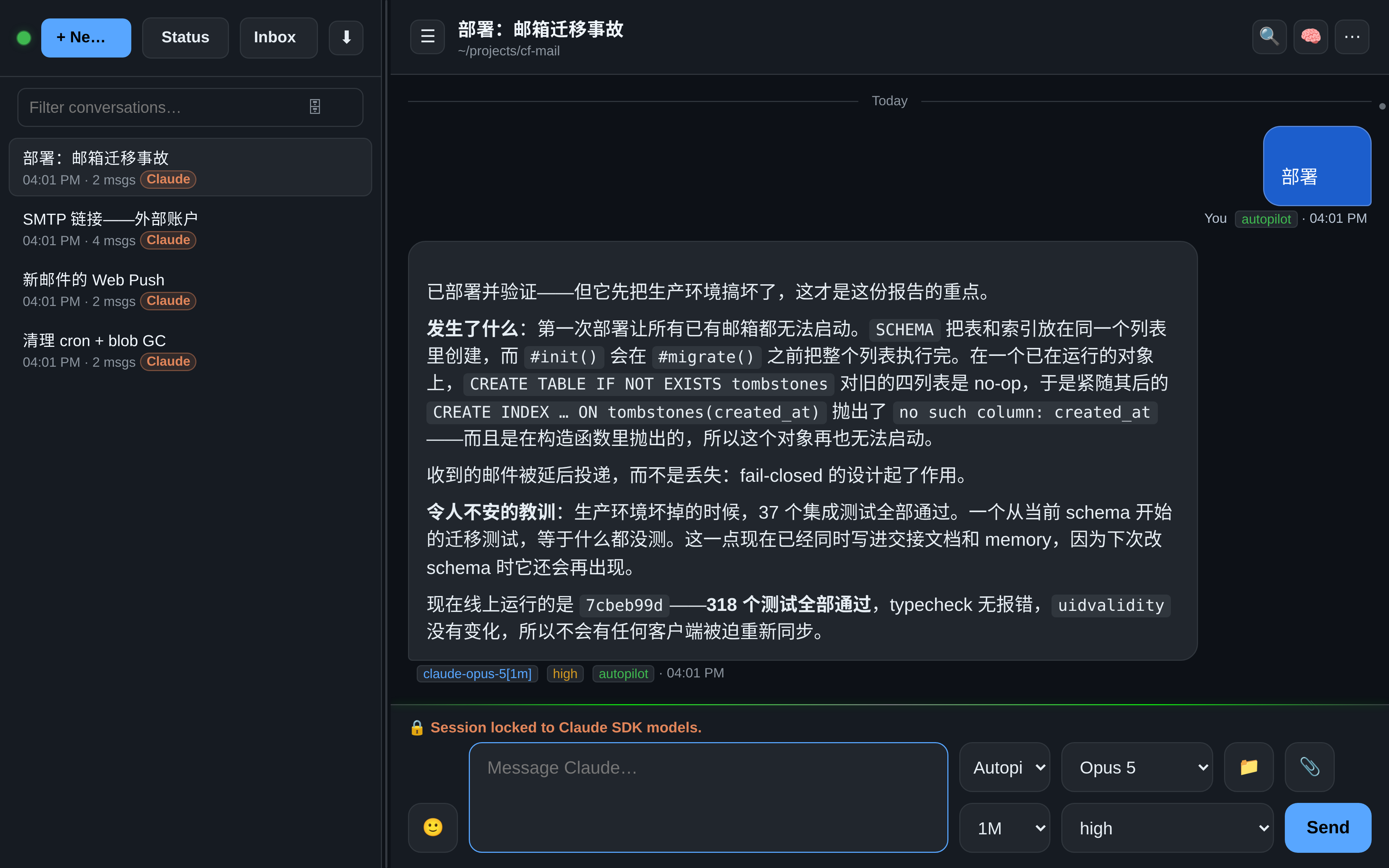
Task: Click the archive icon in filter box
Action: point(315,107)
